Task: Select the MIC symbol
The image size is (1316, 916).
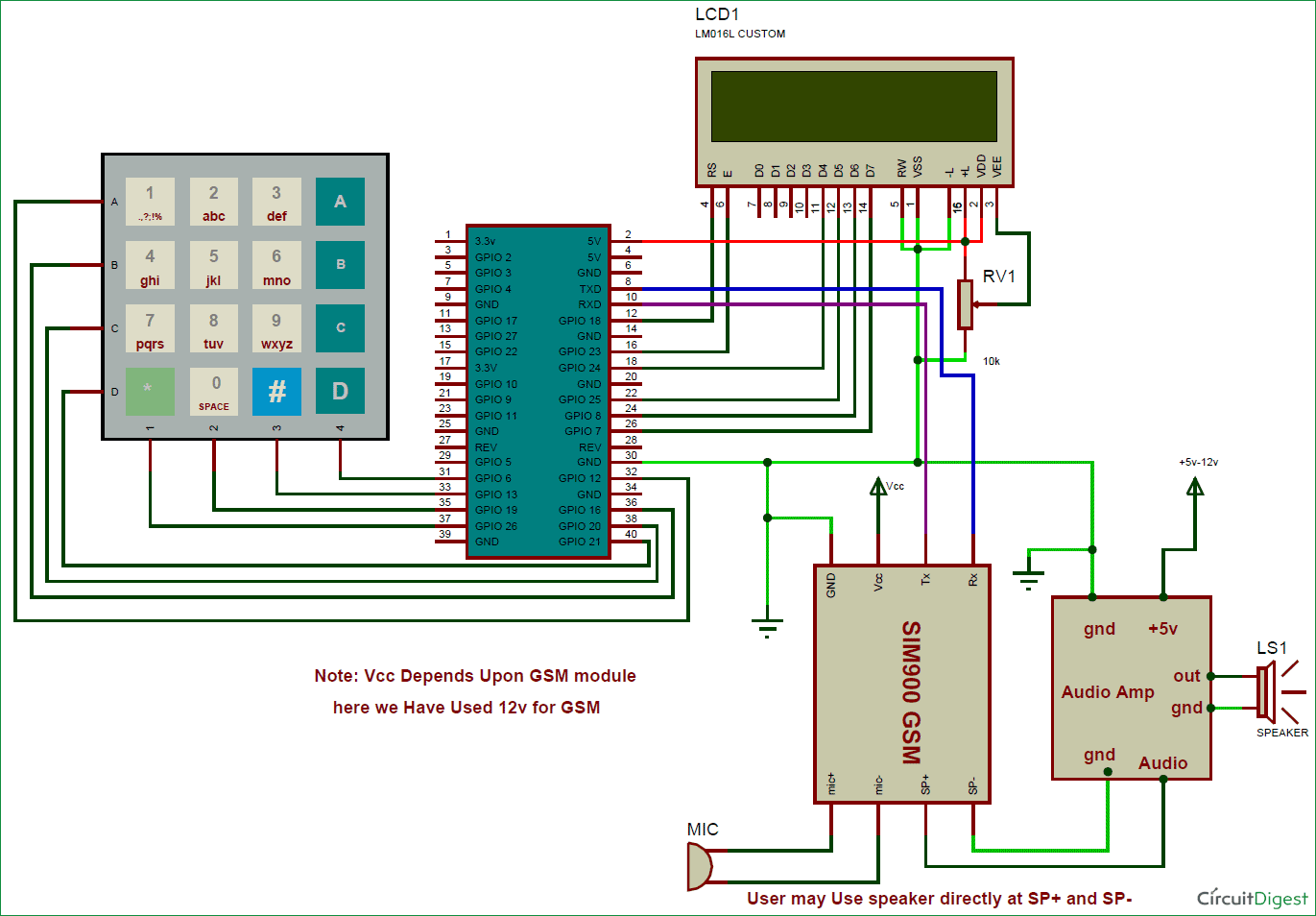Action: point(700,862)
